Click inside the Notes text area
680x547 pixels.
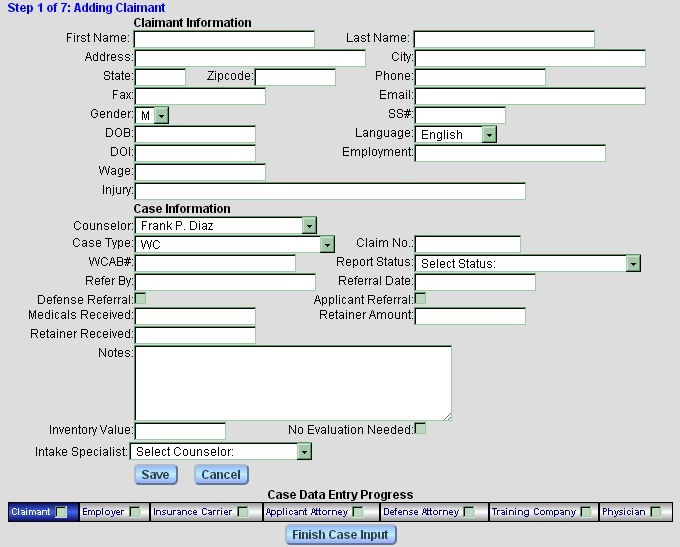point(292,382)
